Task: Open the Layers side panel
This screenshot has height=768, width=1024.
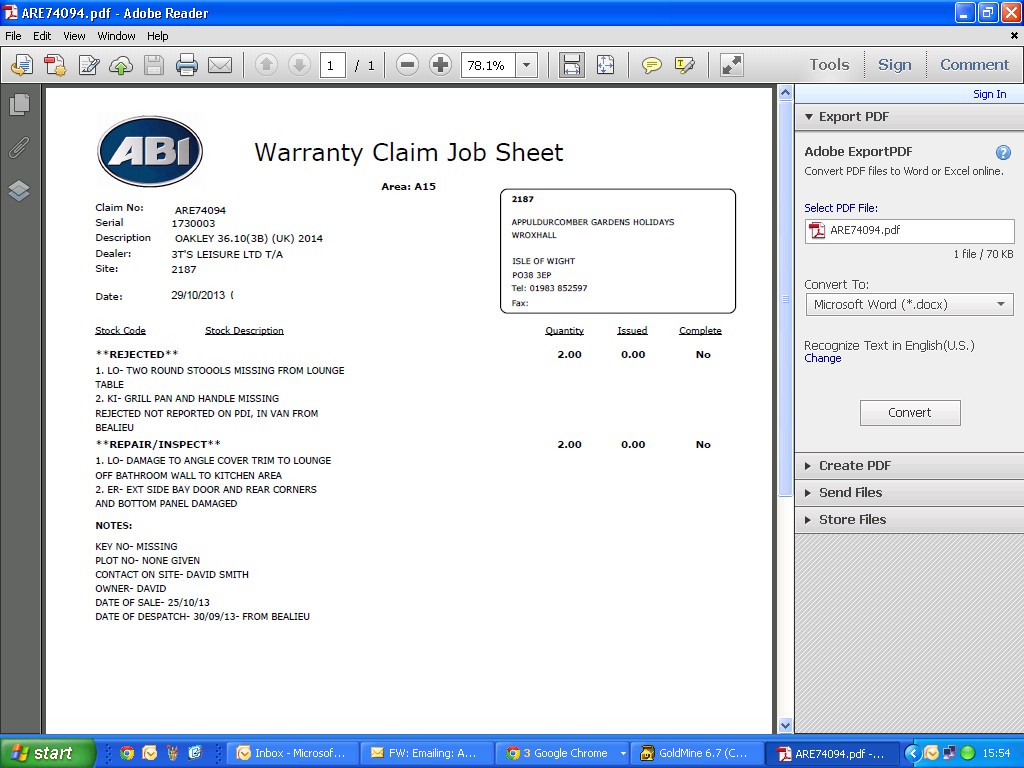Action: click(x=19, y=190)
